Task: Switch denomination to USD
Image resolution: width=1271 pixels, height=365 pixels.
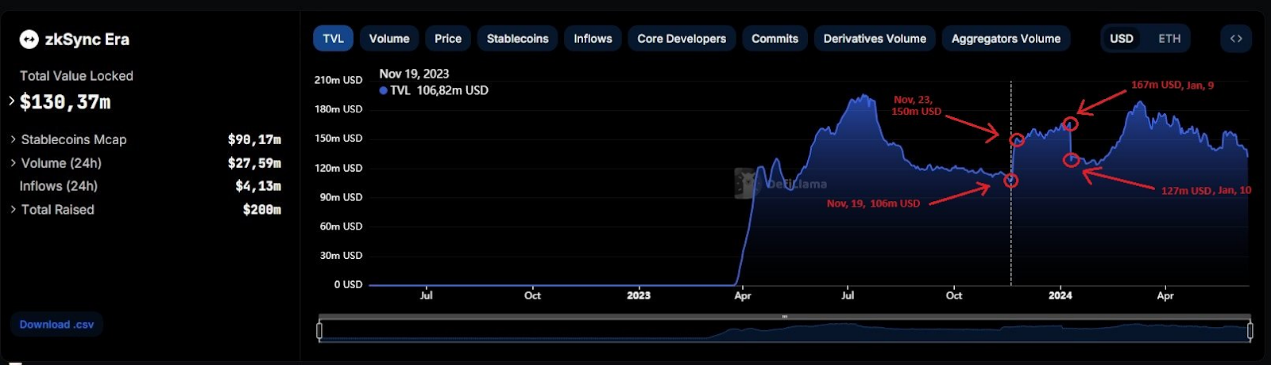Action: click(x=1122, y=39)
